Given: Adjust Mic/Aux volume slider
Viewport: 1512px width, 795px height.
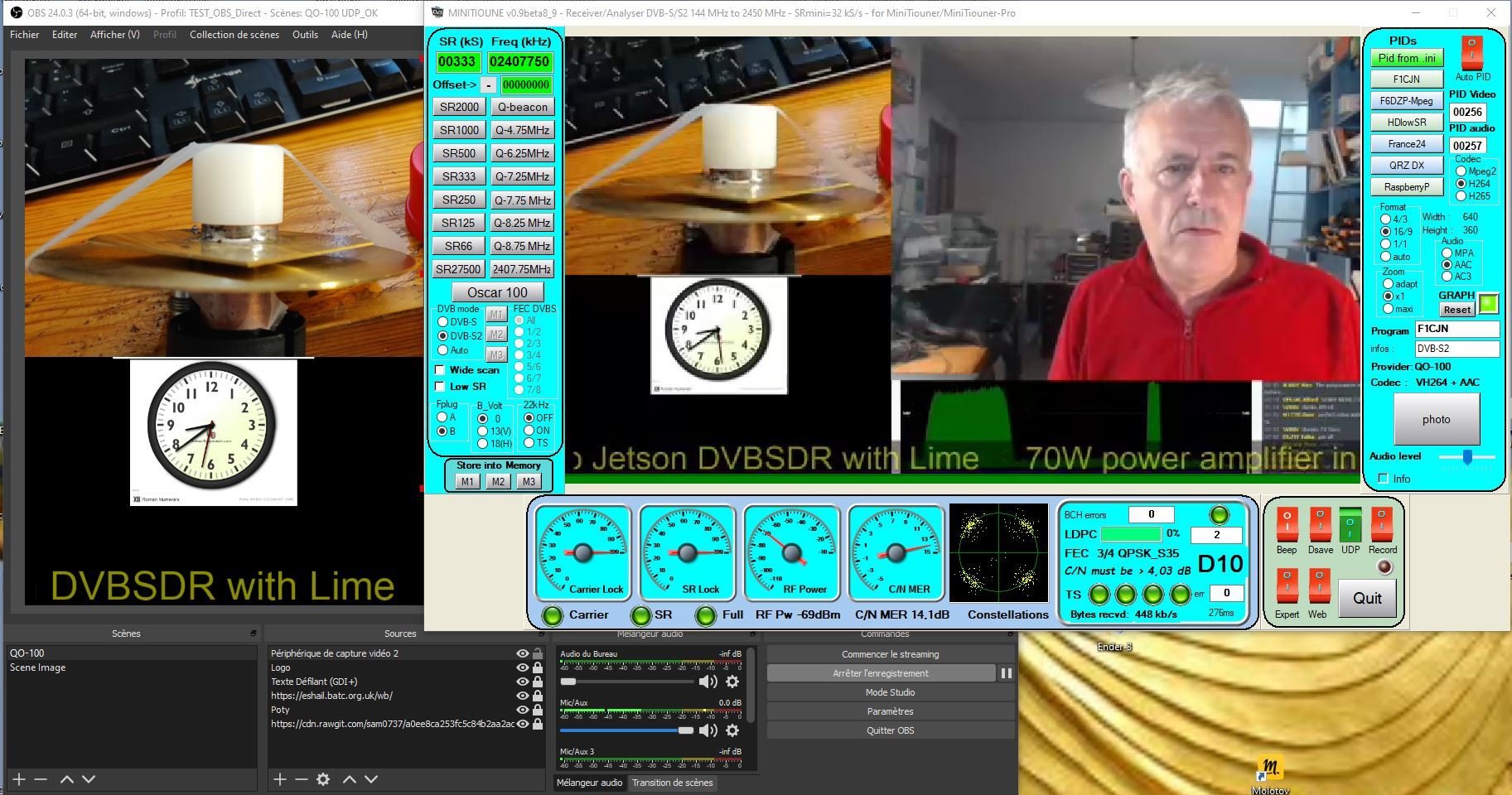Looking at the screenshot, I should point(627,730).
